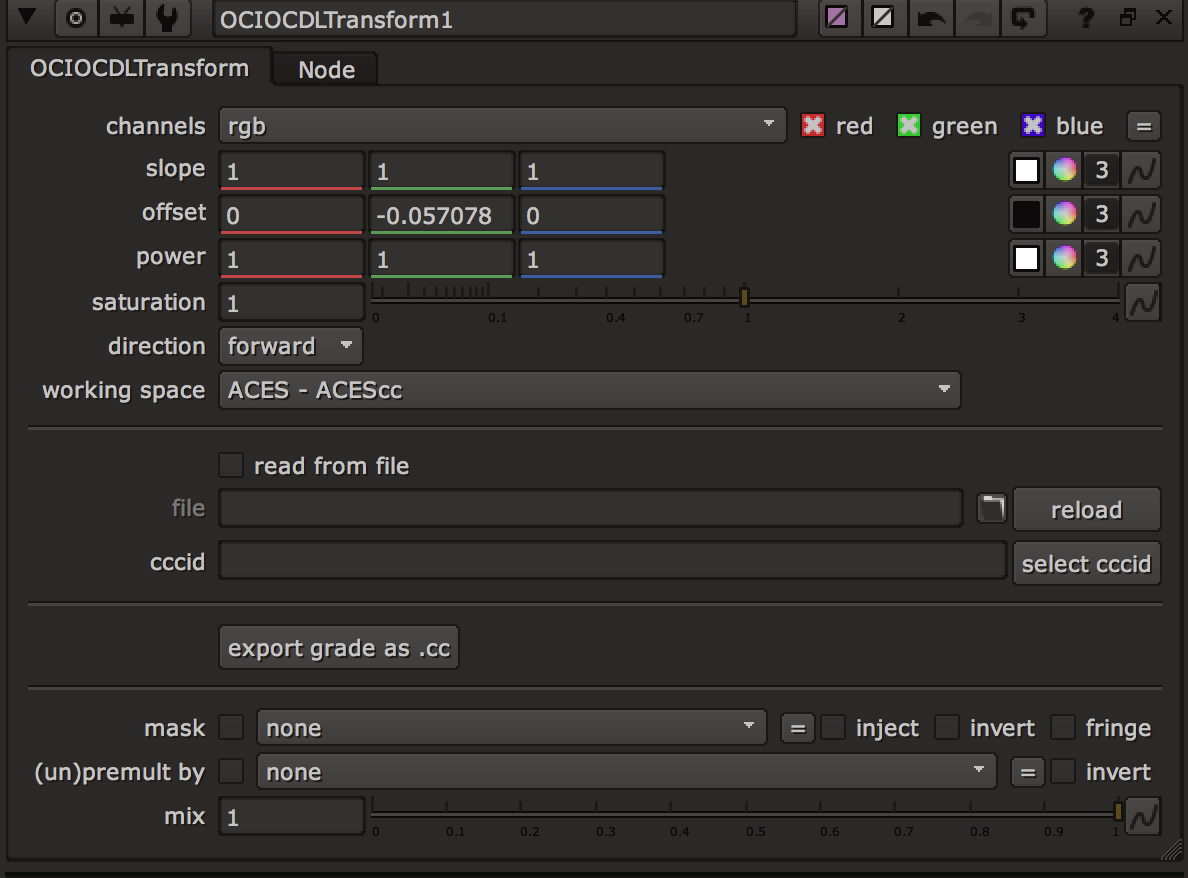Open the direction forward dropdown

tap(290, 346)
